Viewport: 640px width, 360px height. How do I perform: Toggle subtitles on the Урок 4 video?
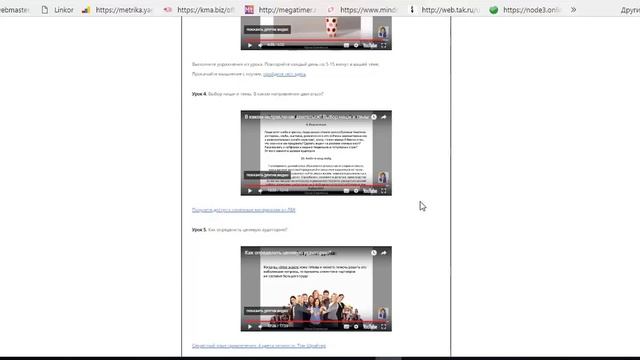346,191
